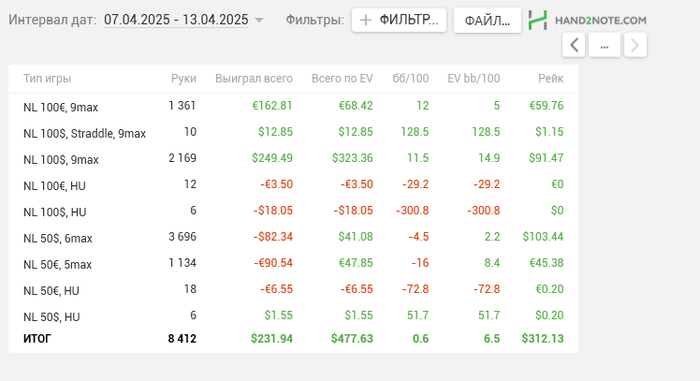Expand the date interval dropdown arrow
Viewport: 700px width, 381px height.
point(259,20)
